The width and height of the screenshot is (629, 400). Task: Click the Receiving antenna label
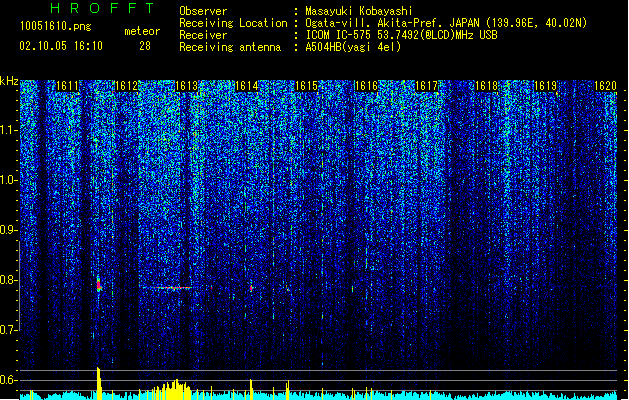[x=230, y=47]
